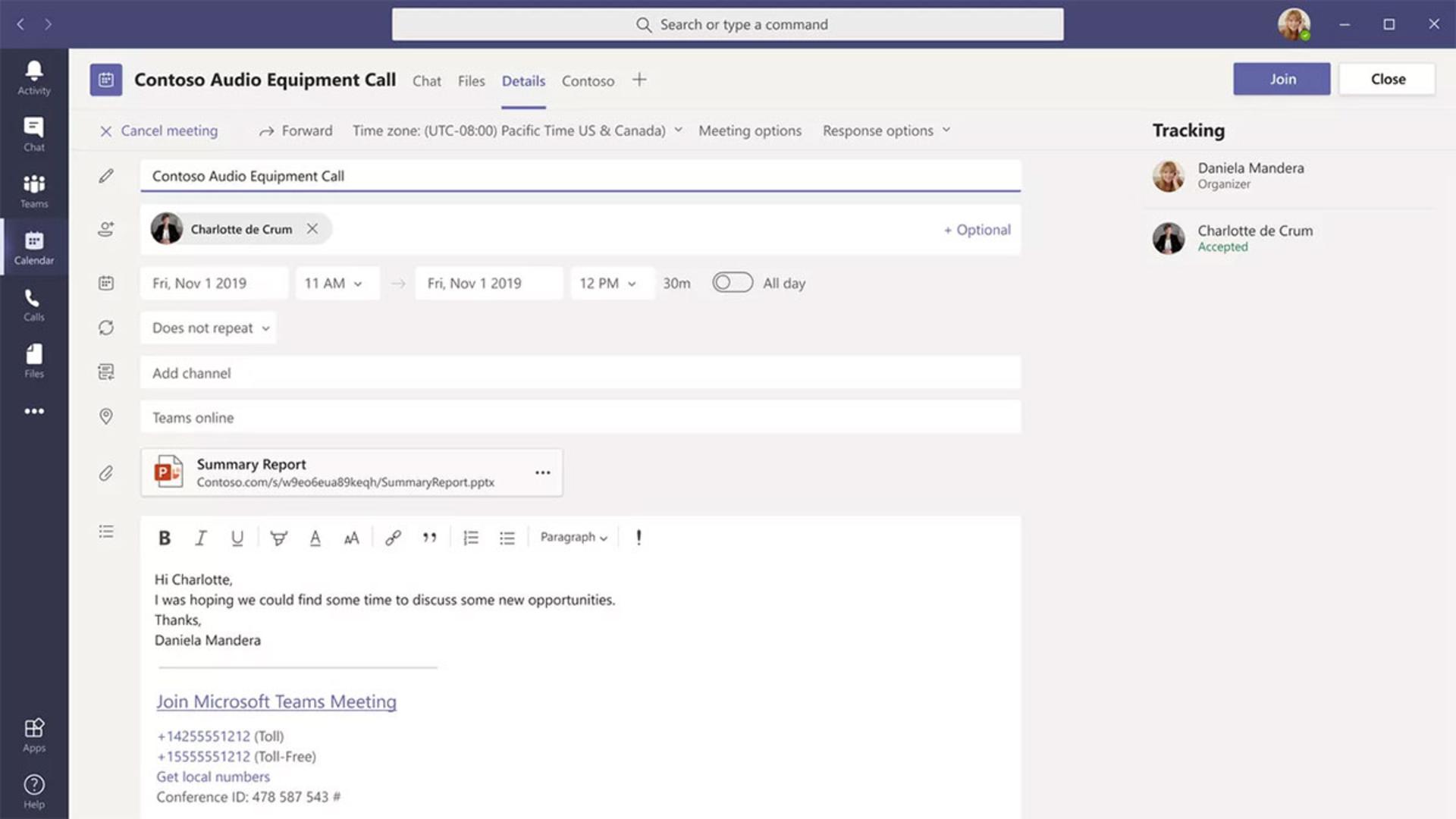
Task: Switch to the Chat tab
Action: pyautogui.click(x=427, y=81)
